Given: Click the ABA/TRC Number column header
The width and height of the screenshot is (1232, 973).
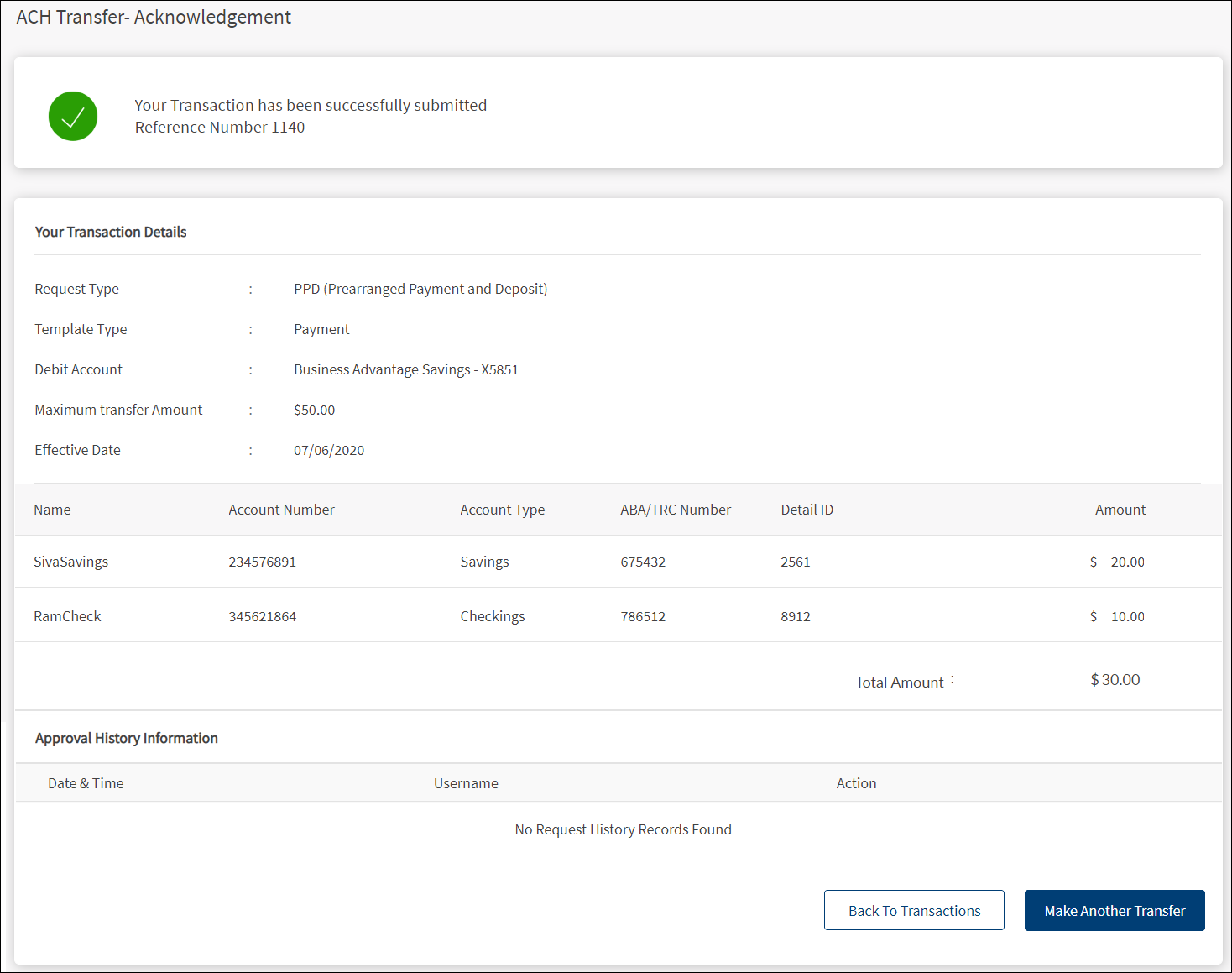Looking at the screenshot, I should click(676, 510).
